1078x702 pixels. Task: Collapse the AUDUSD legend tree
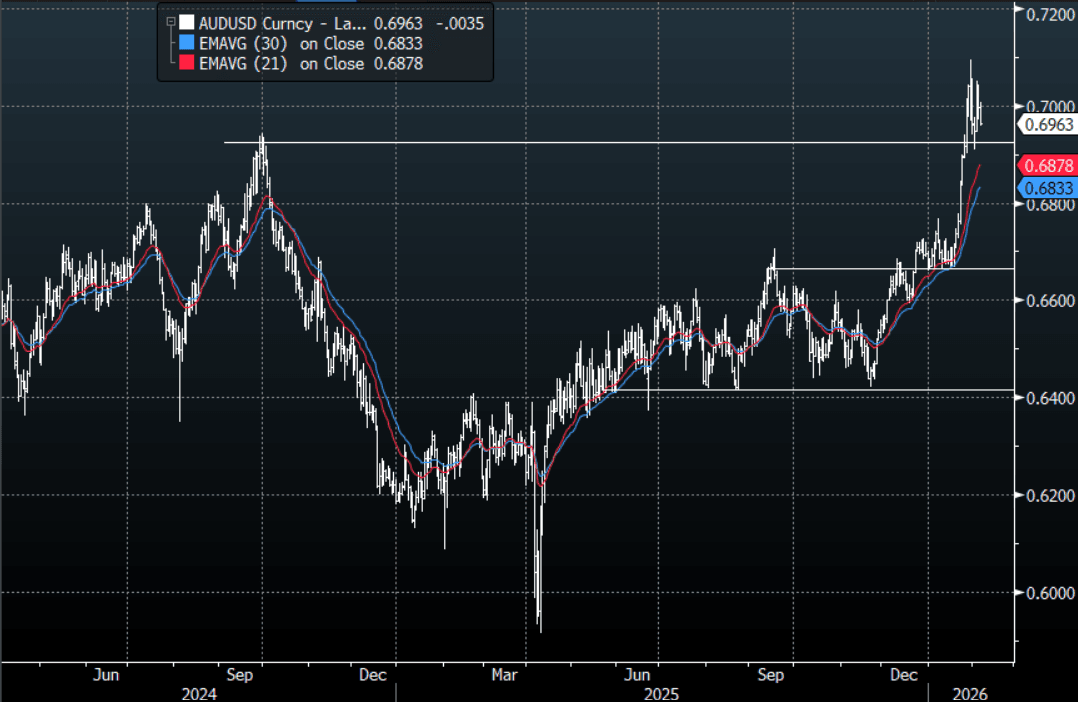[170, 23]
